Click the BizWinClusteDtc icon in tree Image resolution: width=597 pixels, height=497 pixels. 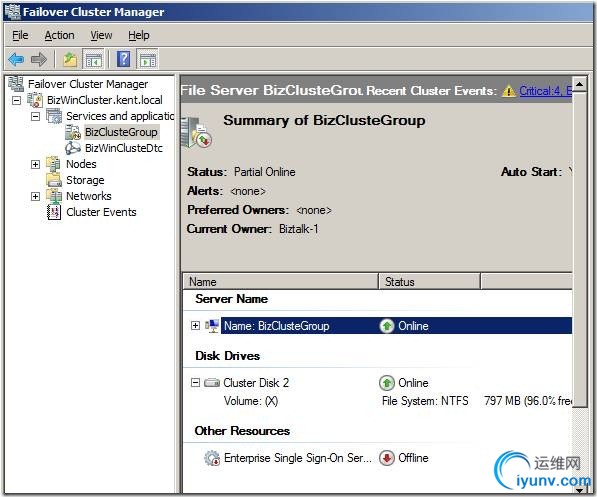(73, 148)
